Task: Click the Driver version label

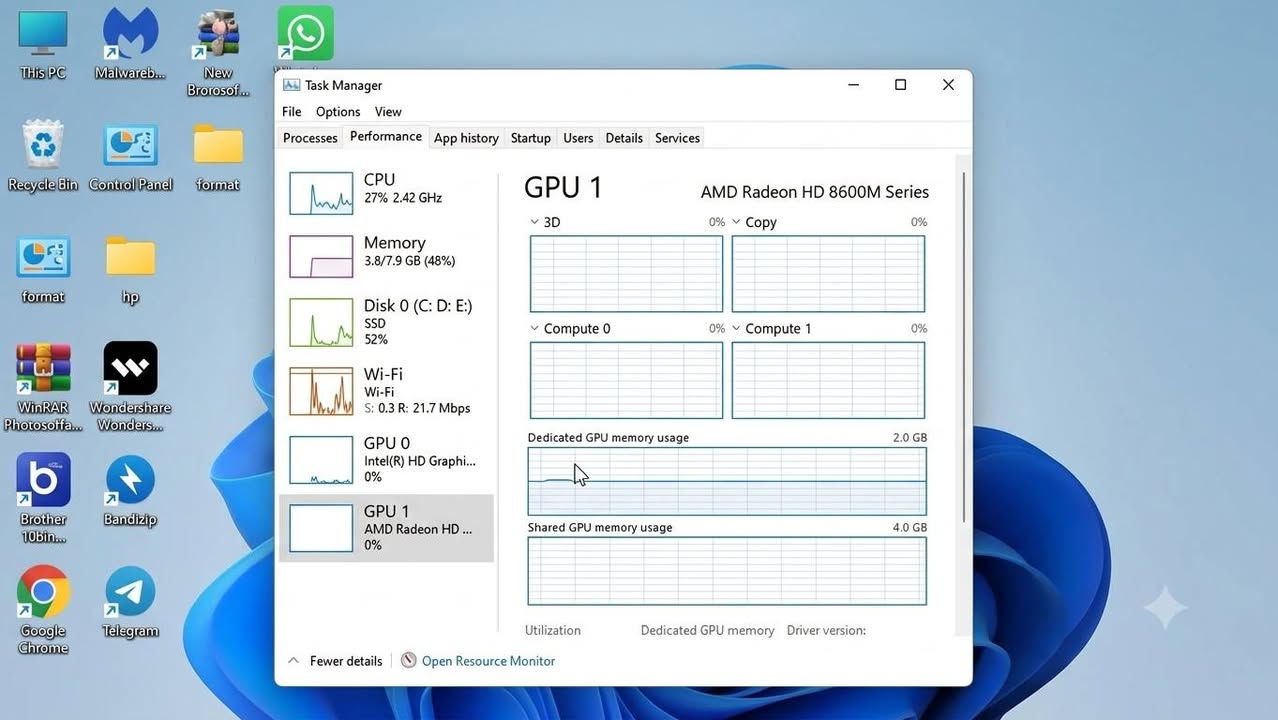Action: (x=826, y=630)
